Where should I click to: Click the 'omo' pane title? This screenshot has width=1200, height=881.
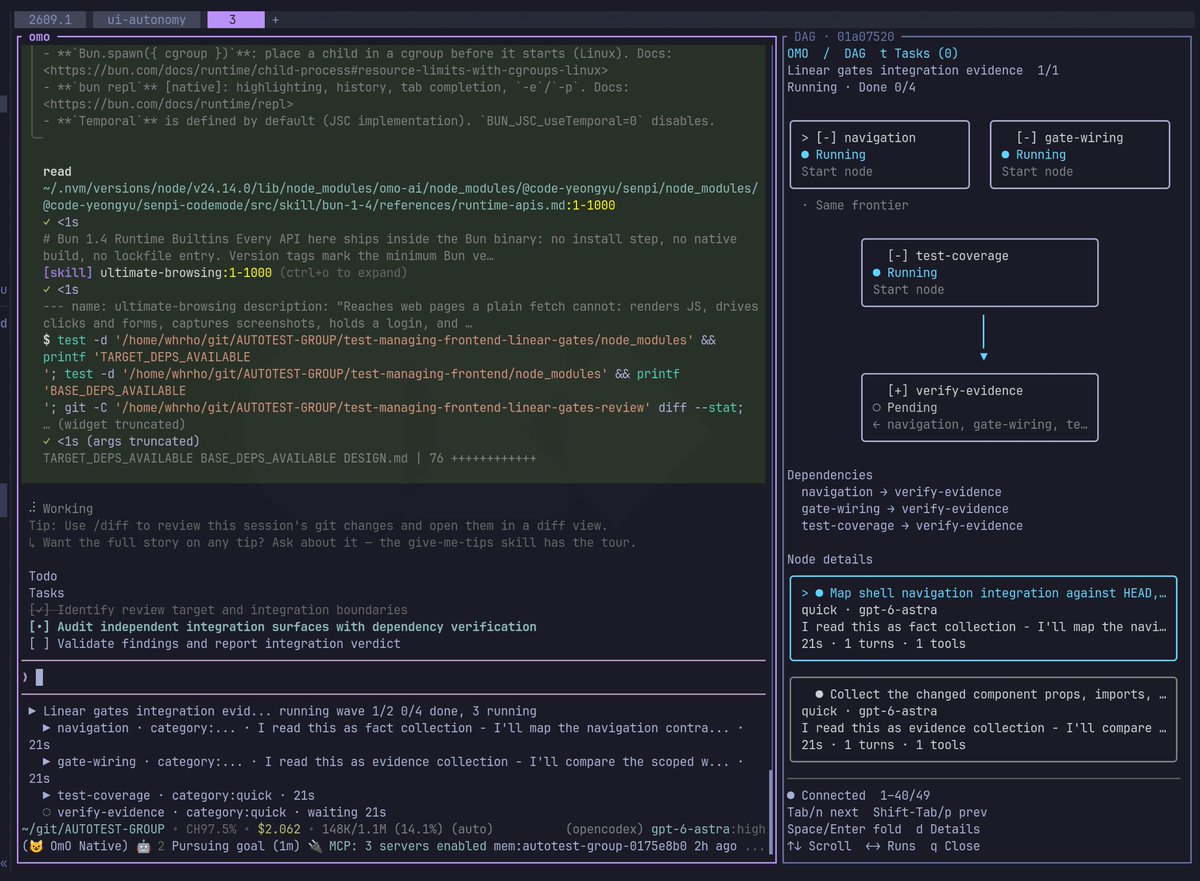(x=39, y=36)
